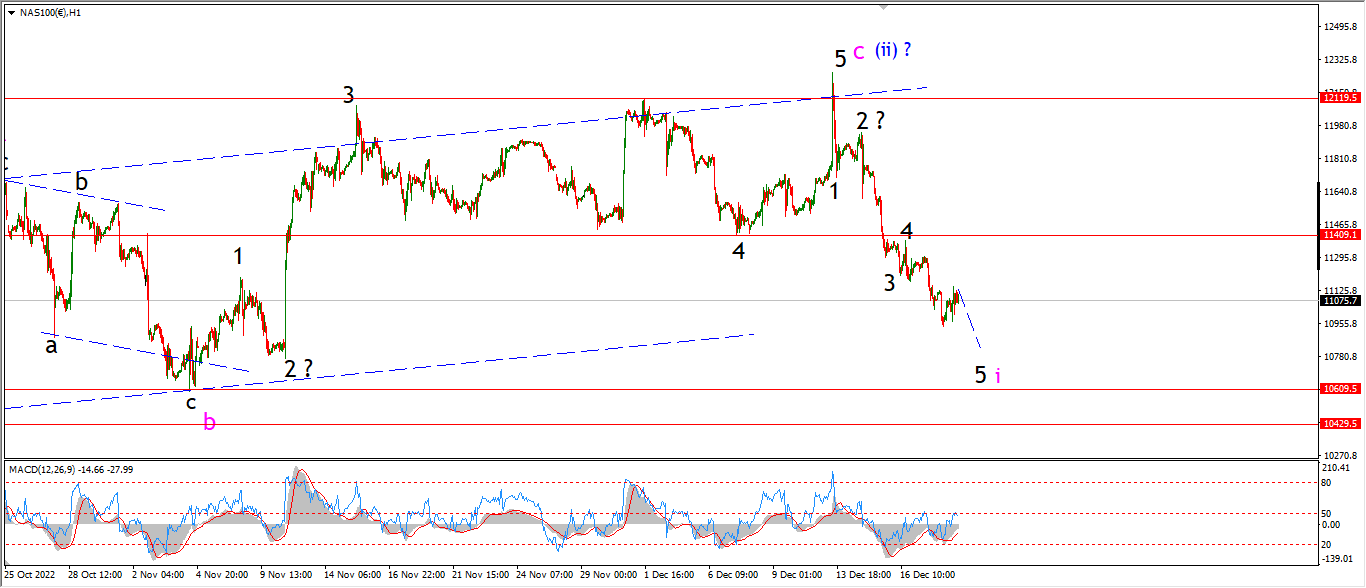Image resolution: width=1366 pixels, height=588 pixels.
Task: Click the '3' wave label at November high
Action: pos(348,95)
